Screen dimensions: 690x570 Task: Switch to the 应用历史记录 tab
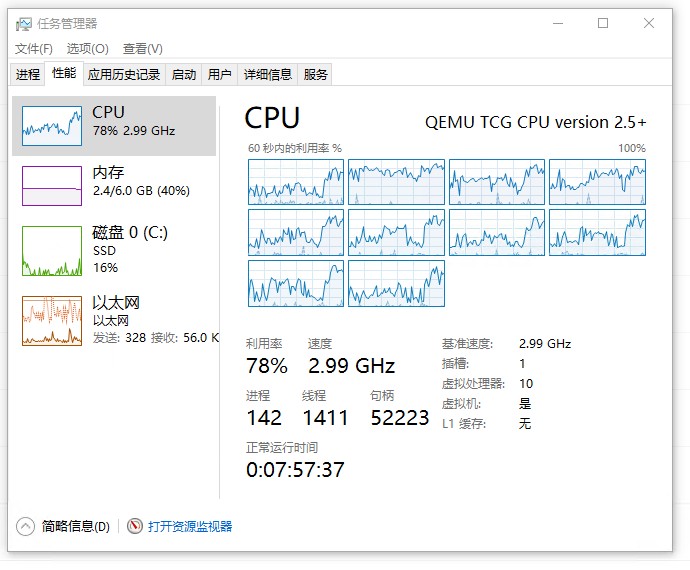pyautogui.click(x=124, y=74)
